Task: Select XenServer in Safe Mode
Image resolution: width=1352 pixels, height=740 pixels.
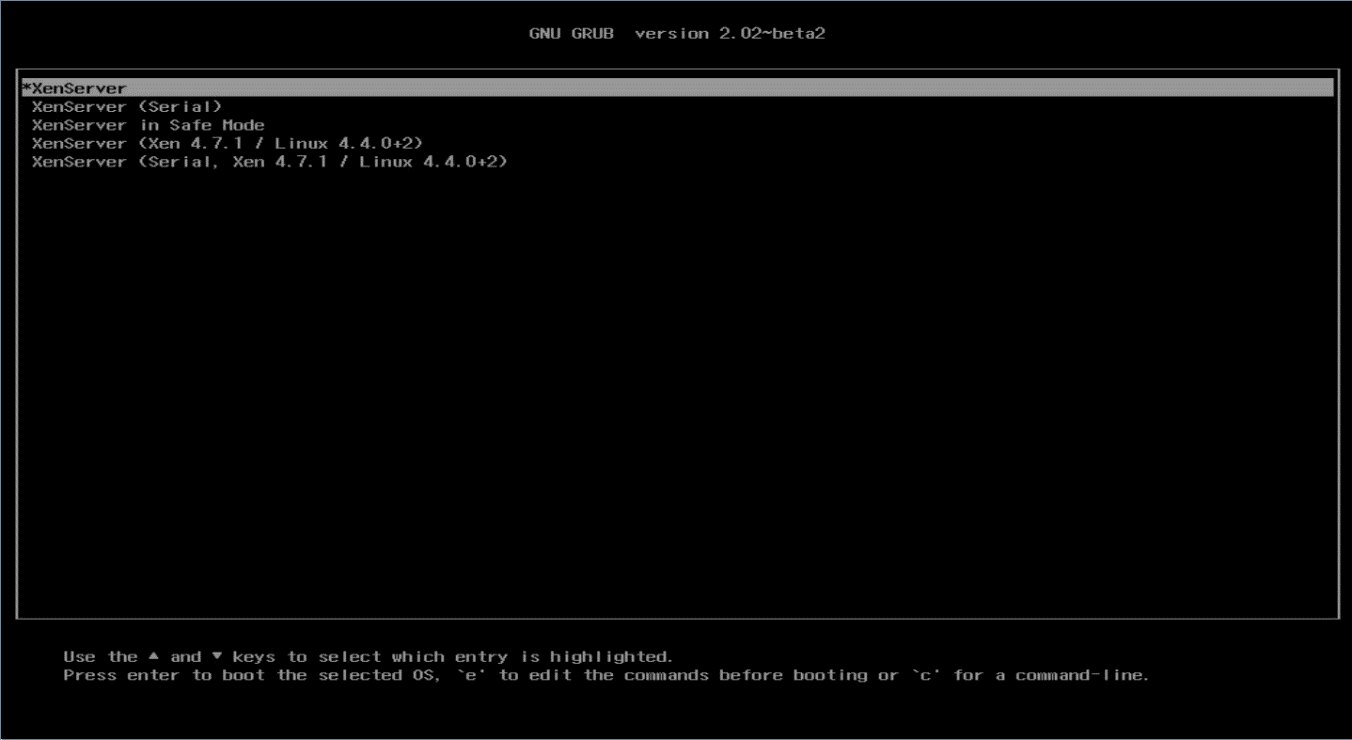Action: tap(148, 125)
